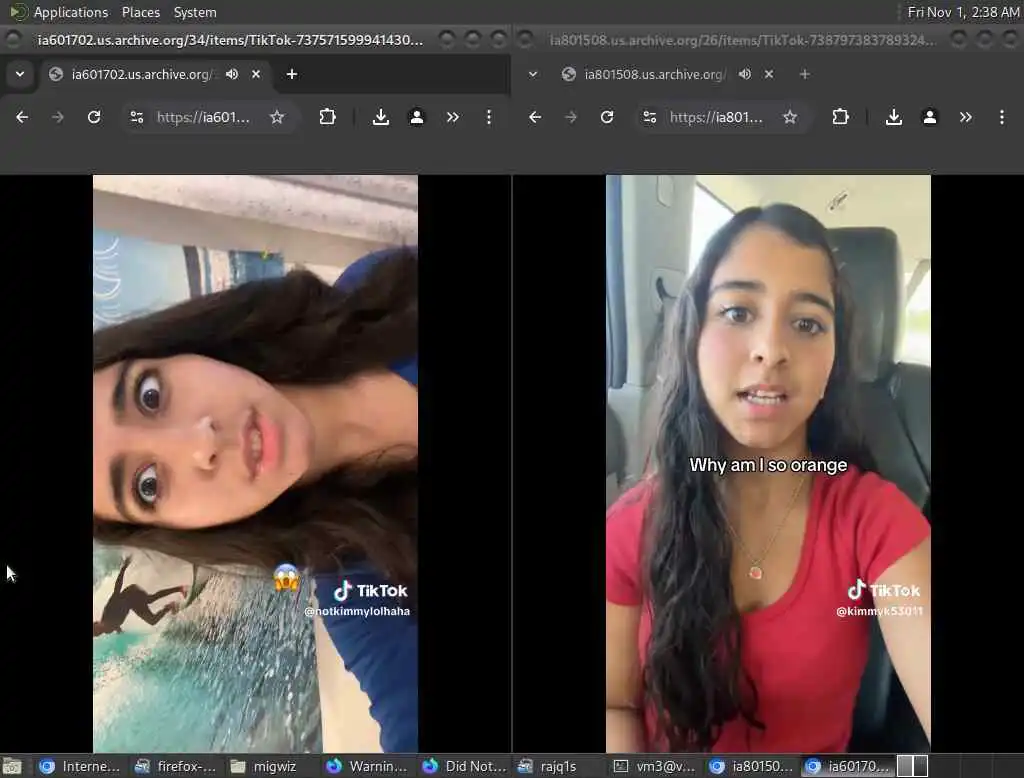Open the tab search dropdown in left browser
Image resolution: width=1024 pixels, height=778 pixels.
20,74
